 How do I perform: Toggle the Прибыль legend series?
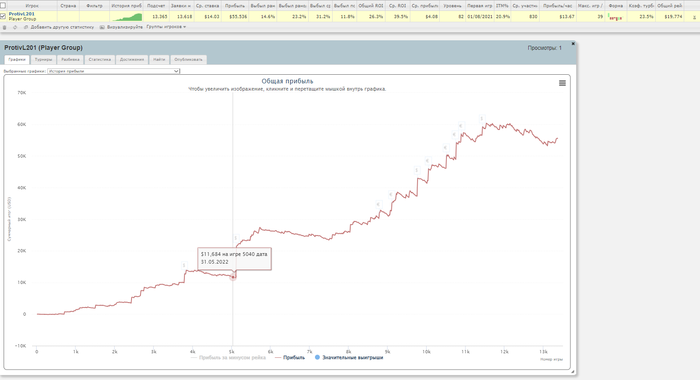290,357
